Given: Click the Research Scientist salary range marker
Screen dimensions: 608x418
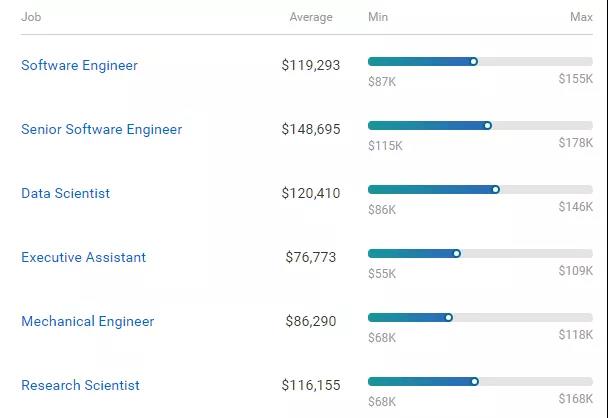Looking at the screenshot, I should pyautogui.click(x=475, y=381).
